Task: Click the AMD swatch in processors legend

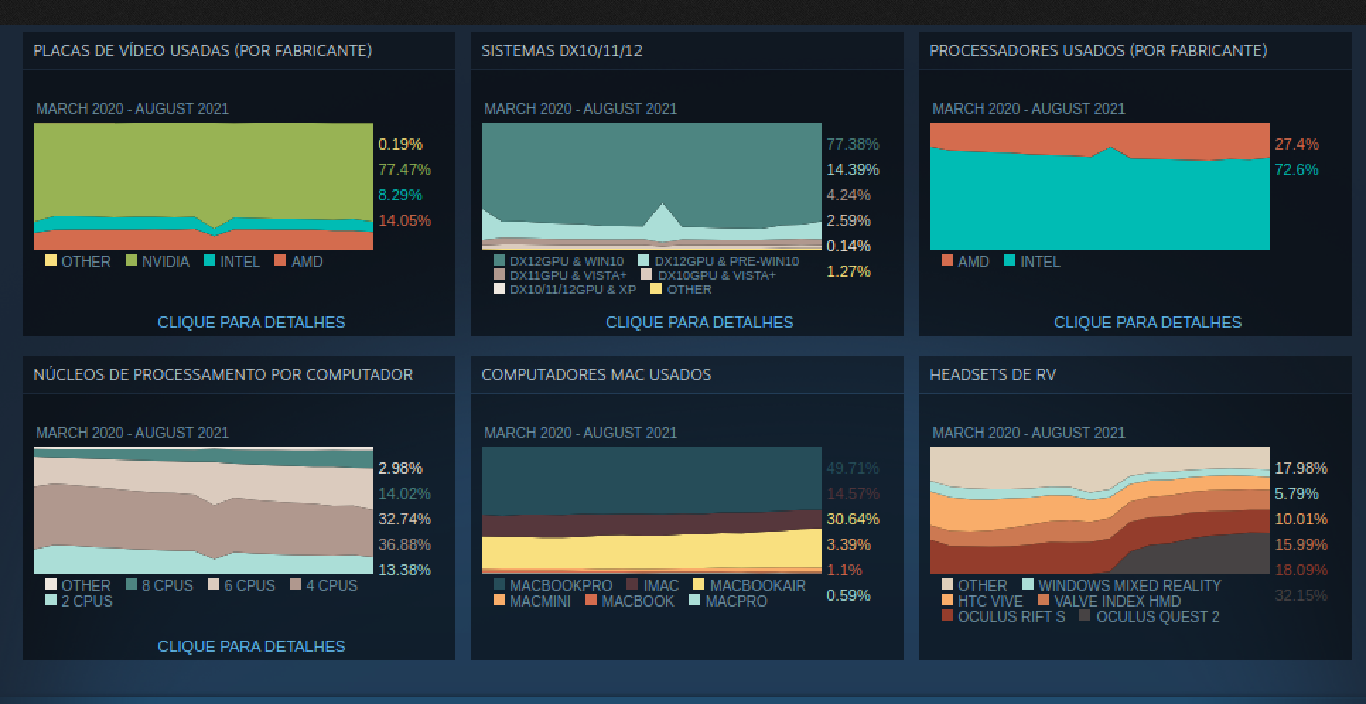Action: point(947,261)
